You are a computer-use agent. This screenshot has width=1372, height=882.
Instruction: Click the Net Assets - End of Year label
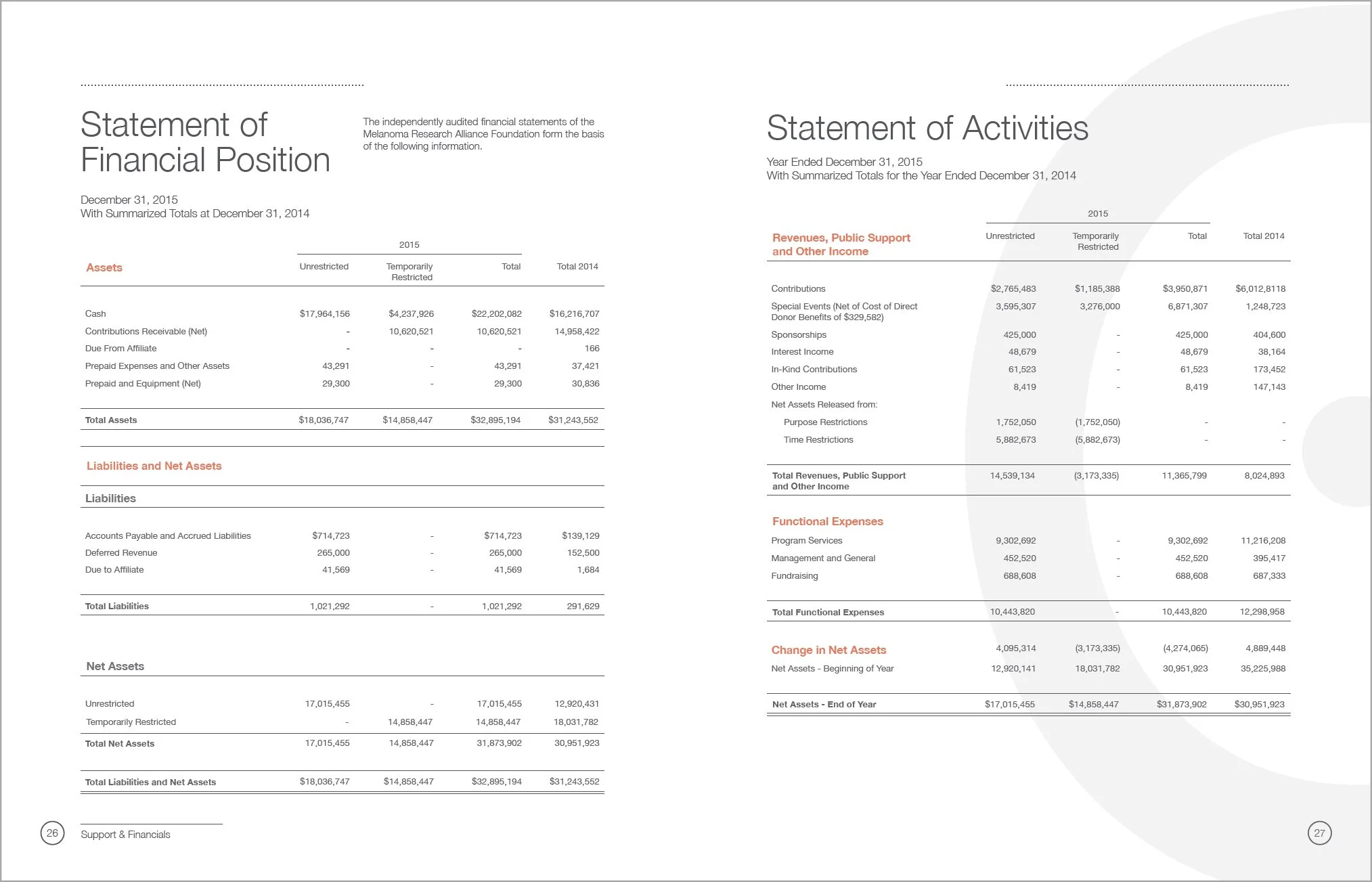tap(824, 705)
